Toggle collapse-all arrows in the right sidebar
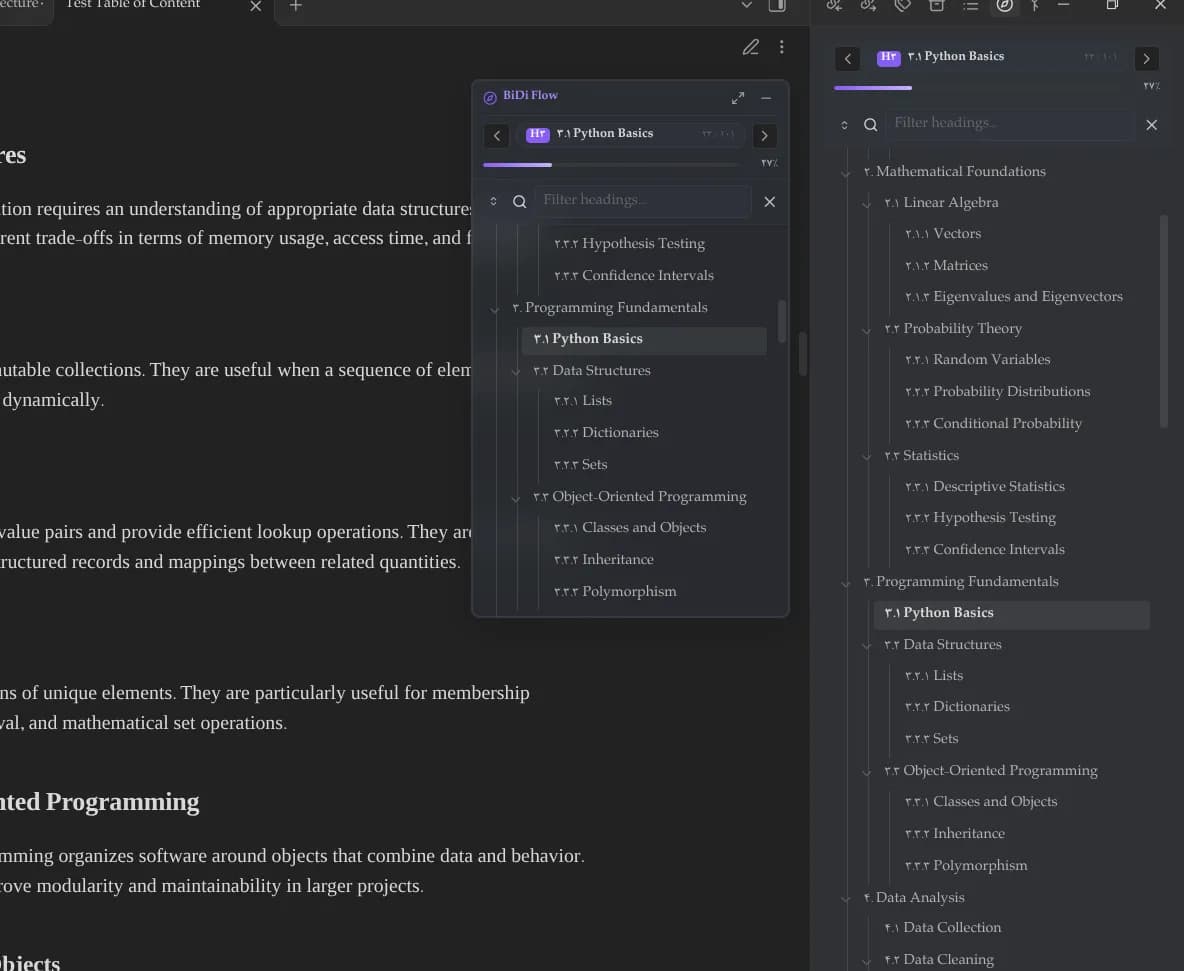The image size is (1184, 971). click(844, 125)
